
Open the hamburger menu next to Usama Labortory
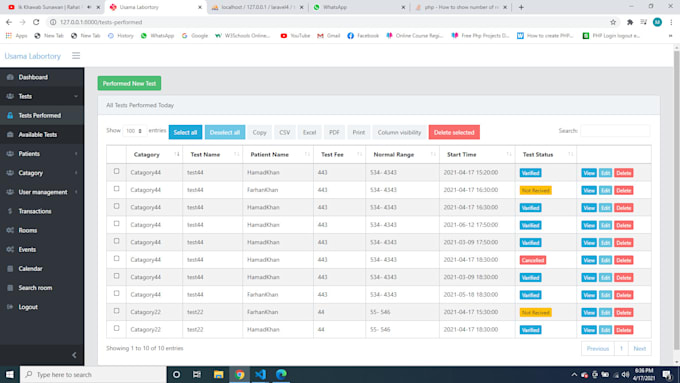76,56
